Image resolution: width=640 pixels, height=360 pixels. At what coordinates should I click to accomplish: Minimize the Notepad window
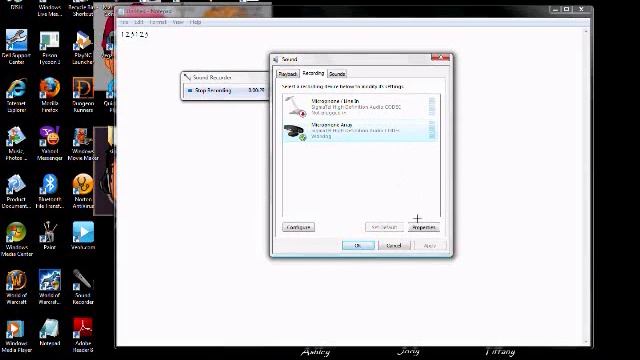[555, 9]
